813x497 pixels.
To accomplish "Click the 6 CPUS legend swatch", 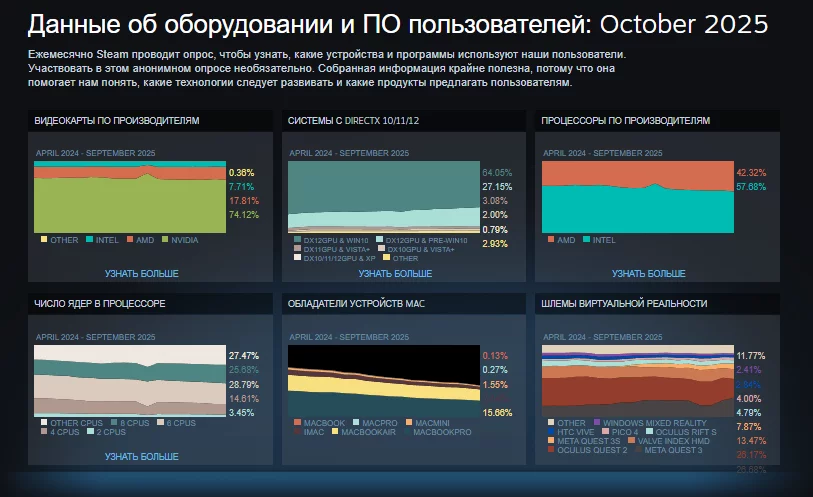I will [161, 422].
